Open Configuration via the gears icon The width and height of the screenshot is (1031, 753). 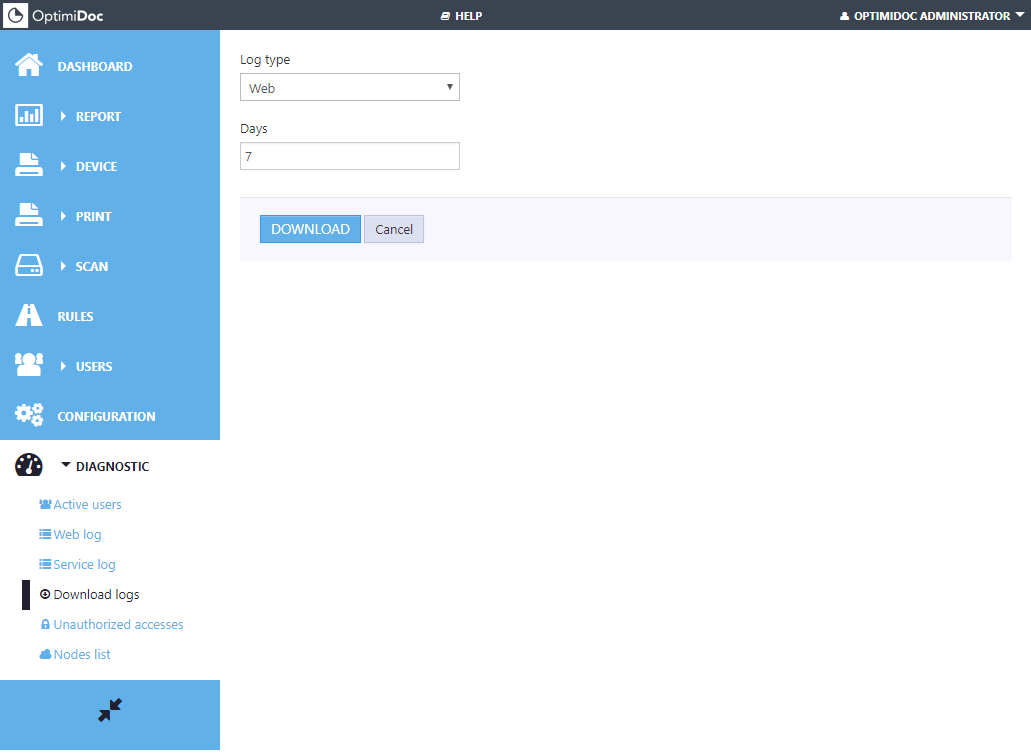tap(29, 416)
